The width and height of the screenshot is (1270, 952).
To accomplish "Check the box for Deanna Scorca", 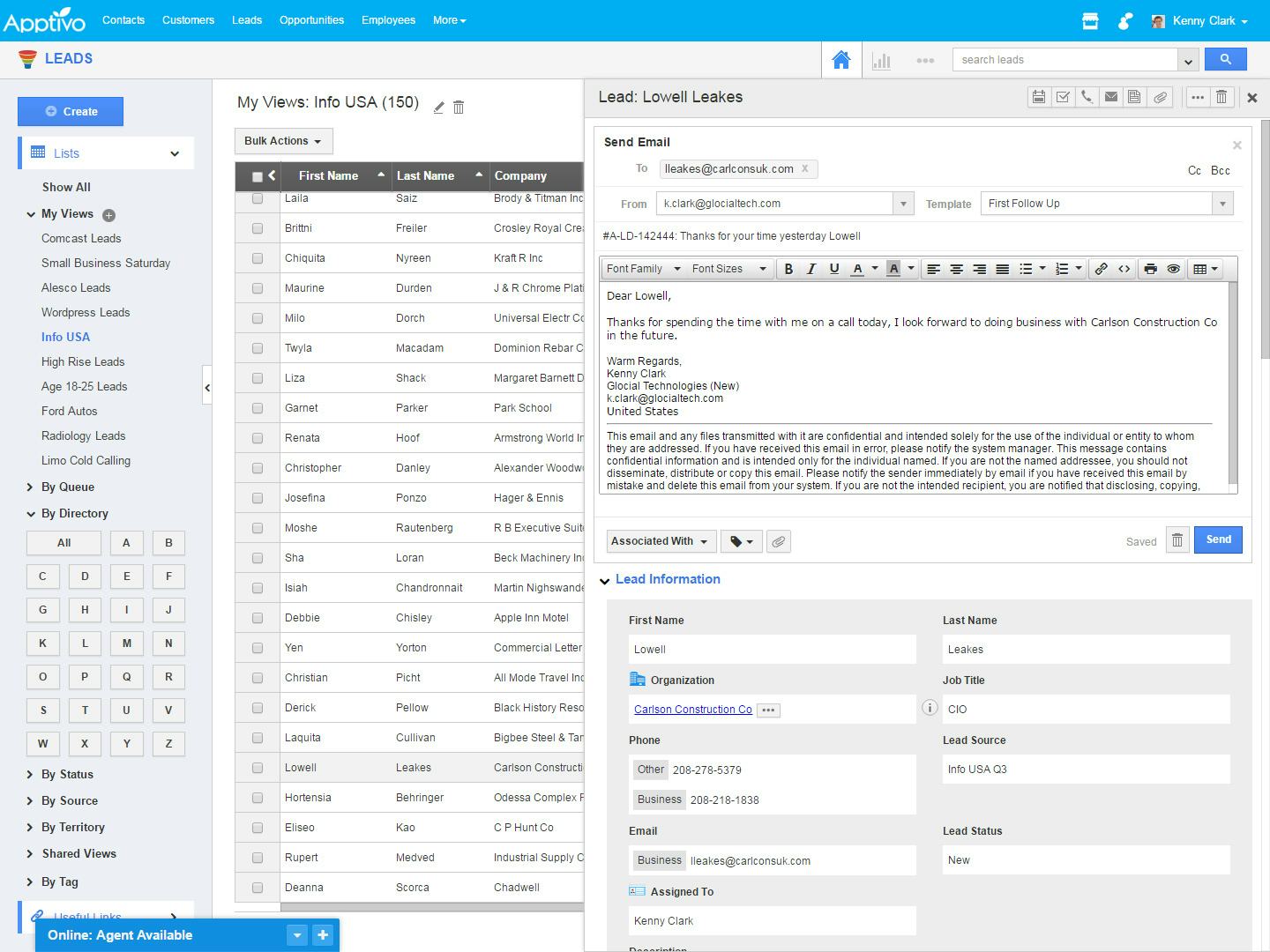I will click(258, 888).
